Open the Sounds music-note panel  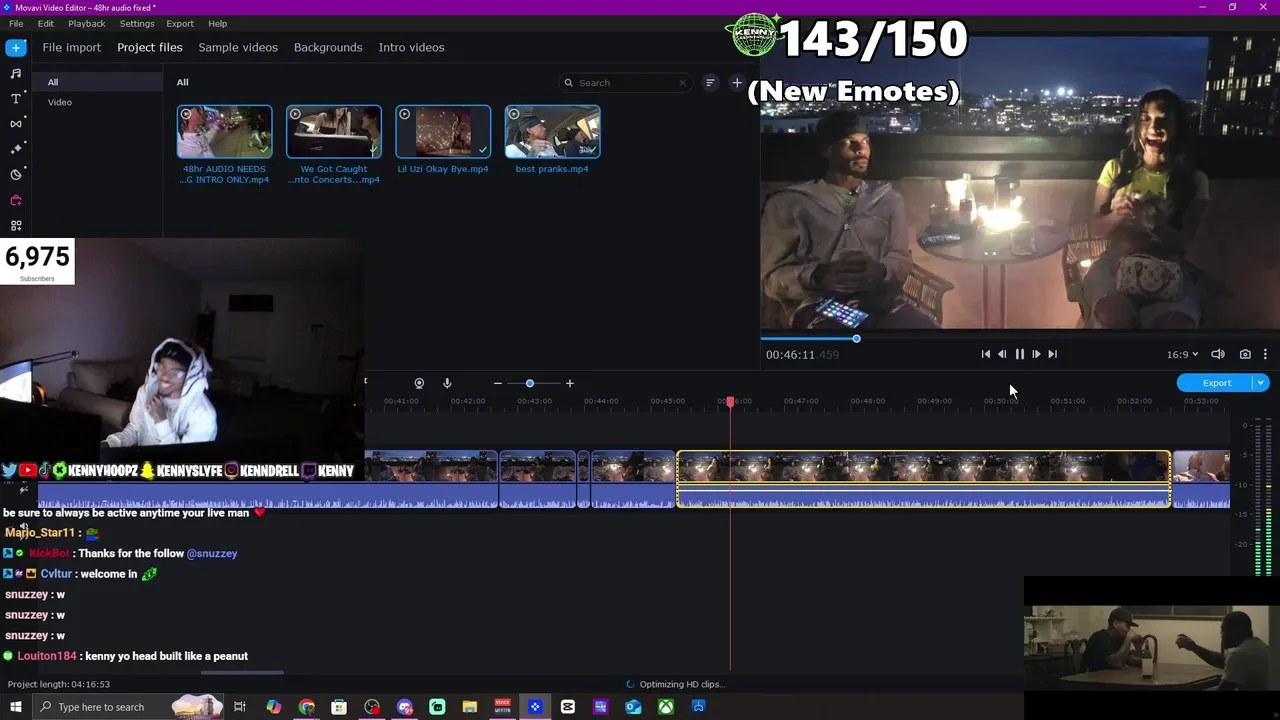16,73
